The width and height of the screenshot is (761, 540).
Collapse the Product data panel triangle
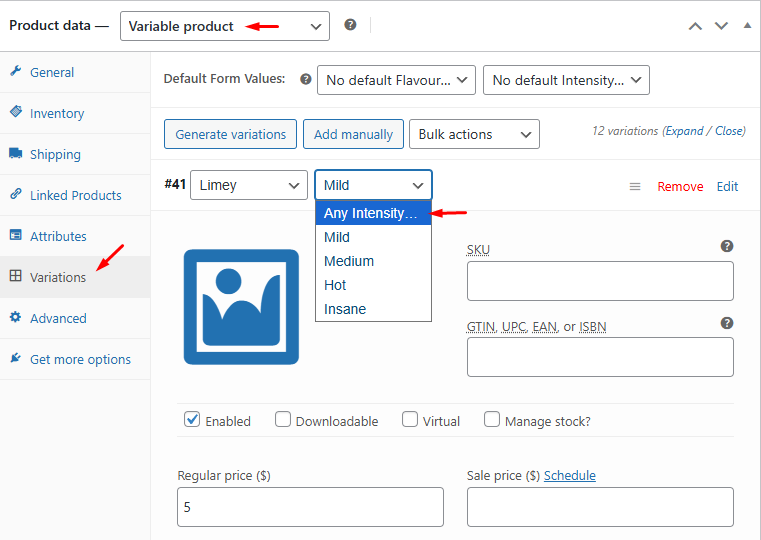[747, 25]
